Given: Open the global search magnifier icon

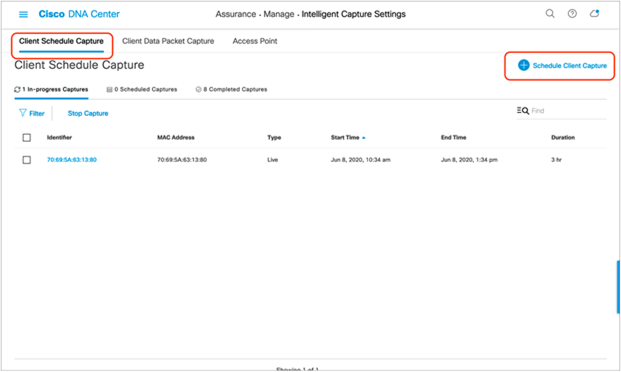Looking at the screenshot, I should [x=550, y=14].
